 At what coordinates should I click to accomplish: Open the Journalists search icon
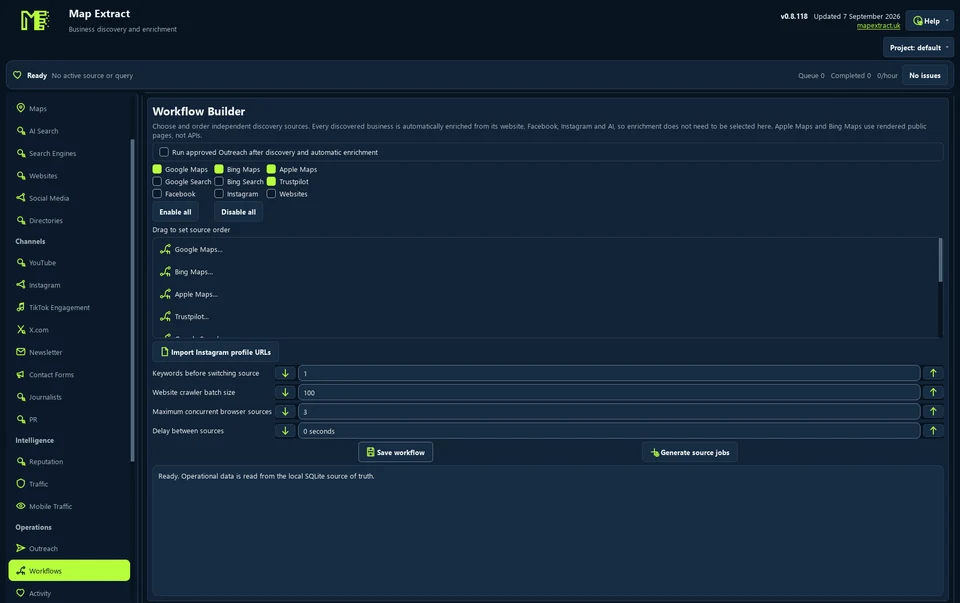point(21,397)
